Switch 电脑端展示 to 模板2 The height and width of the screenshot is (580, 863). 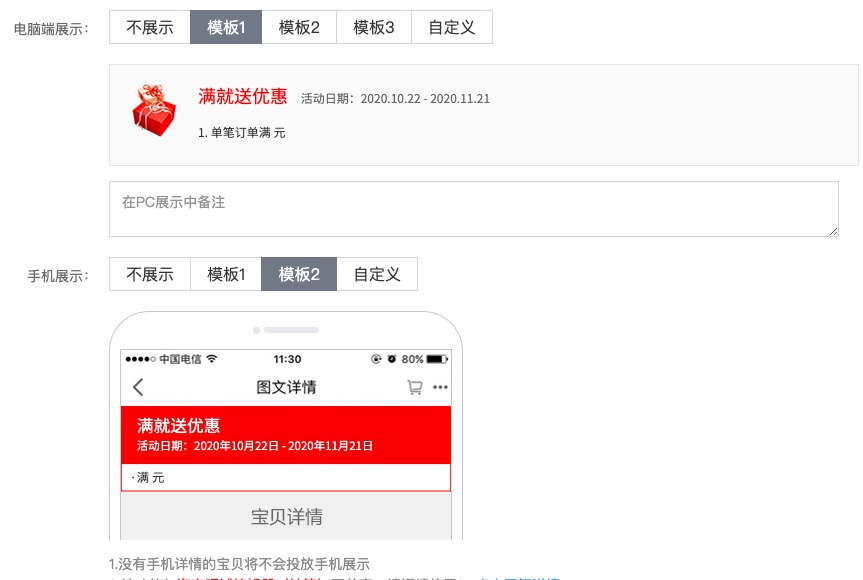coord(299,28)
